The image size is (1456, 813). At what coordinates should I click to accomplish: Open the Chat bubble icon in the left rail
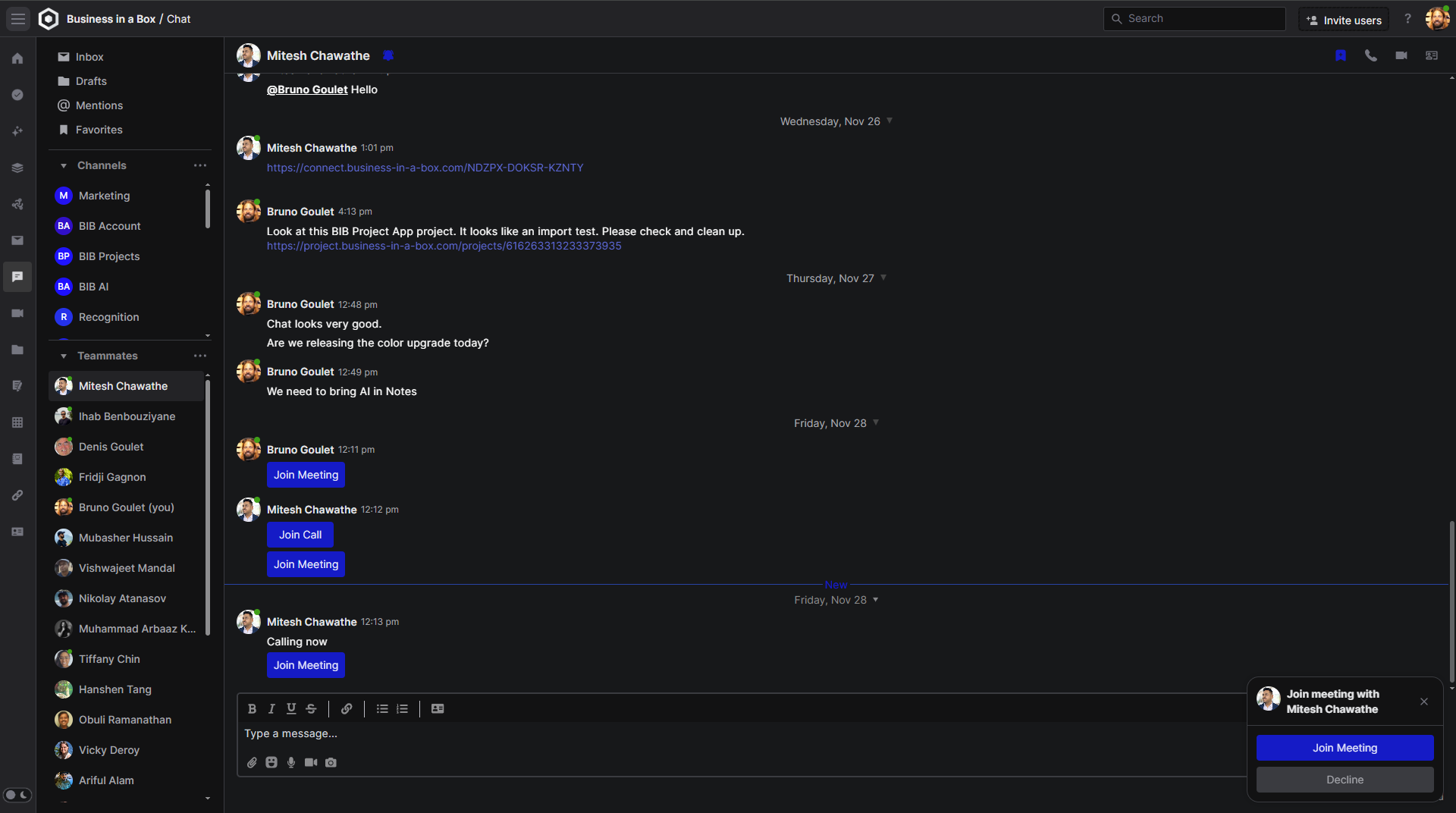click(x=17, y=277)
